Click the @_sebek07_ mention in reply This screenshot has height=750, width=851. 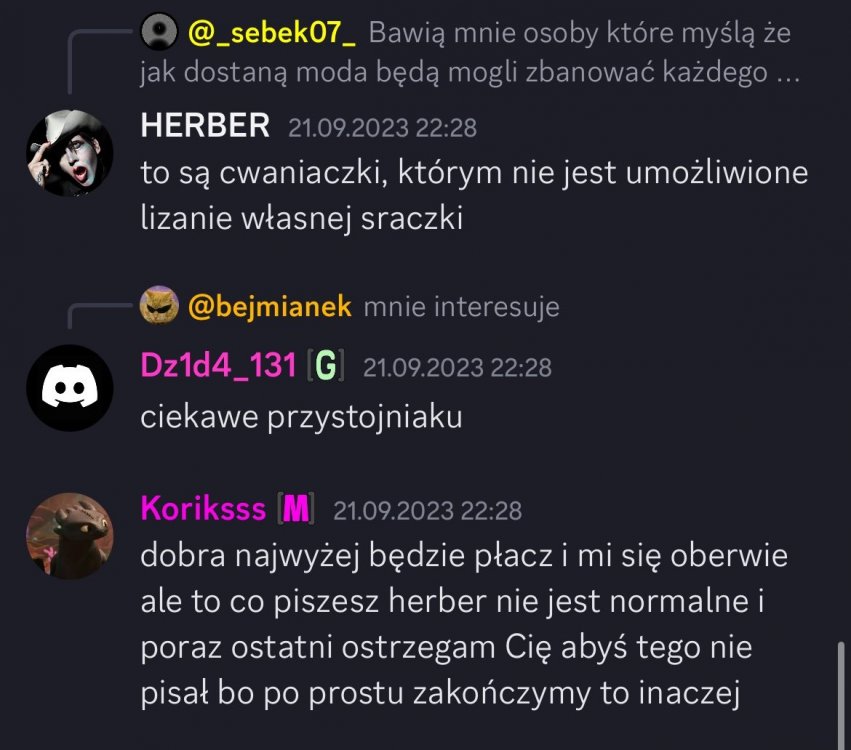point(272,33)
